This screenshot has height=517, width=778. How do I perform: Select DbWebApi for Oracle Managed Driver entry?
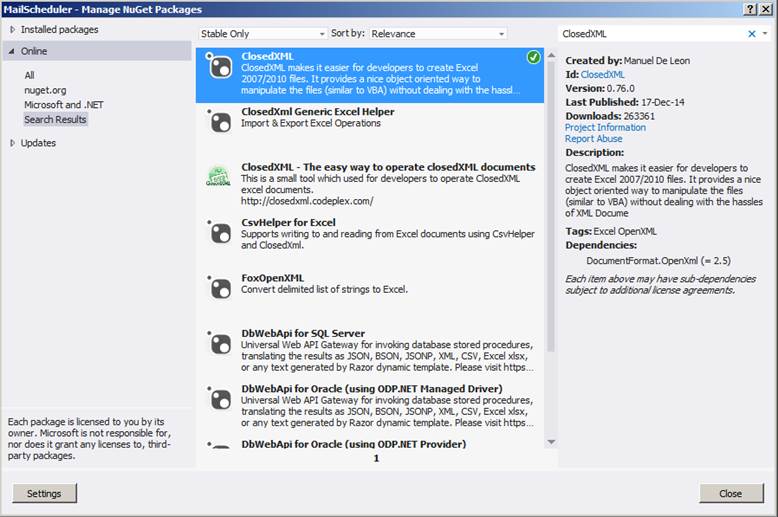[370, 408]
